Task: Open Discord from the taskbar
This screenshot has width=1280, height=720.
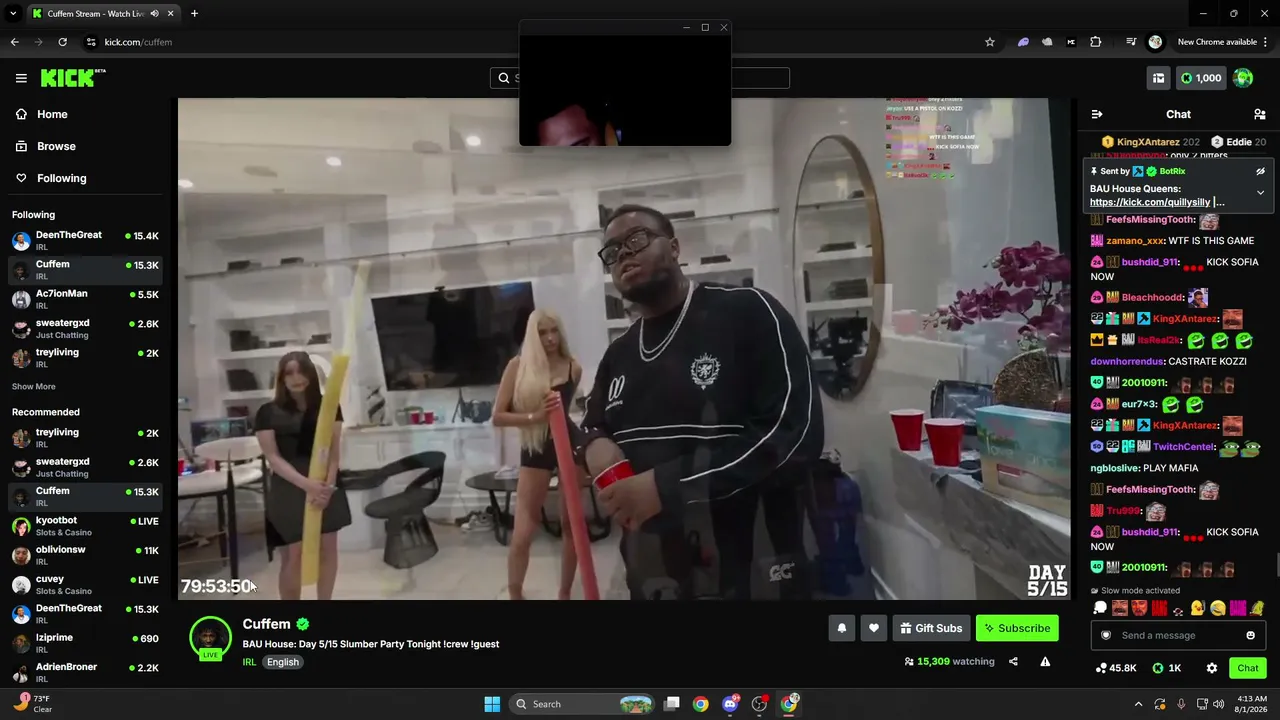Action: coord(730,704)
